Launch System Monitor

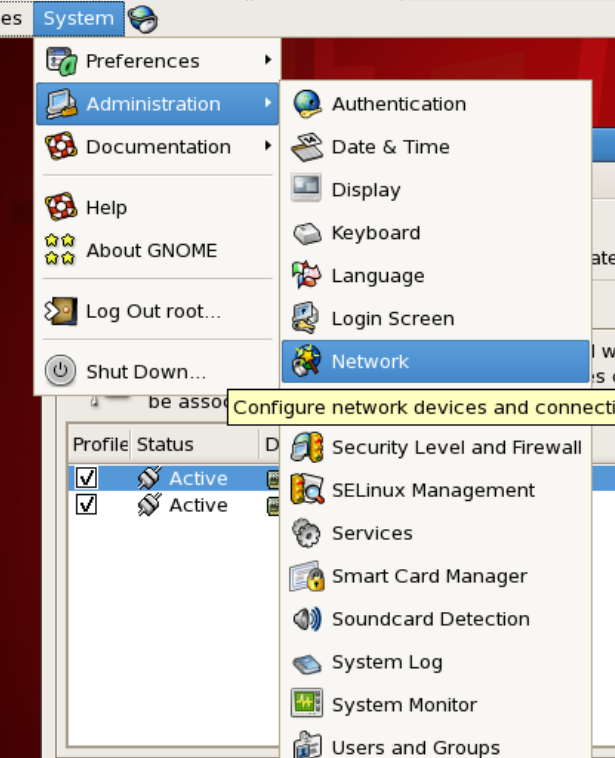[x=436, y=705]
